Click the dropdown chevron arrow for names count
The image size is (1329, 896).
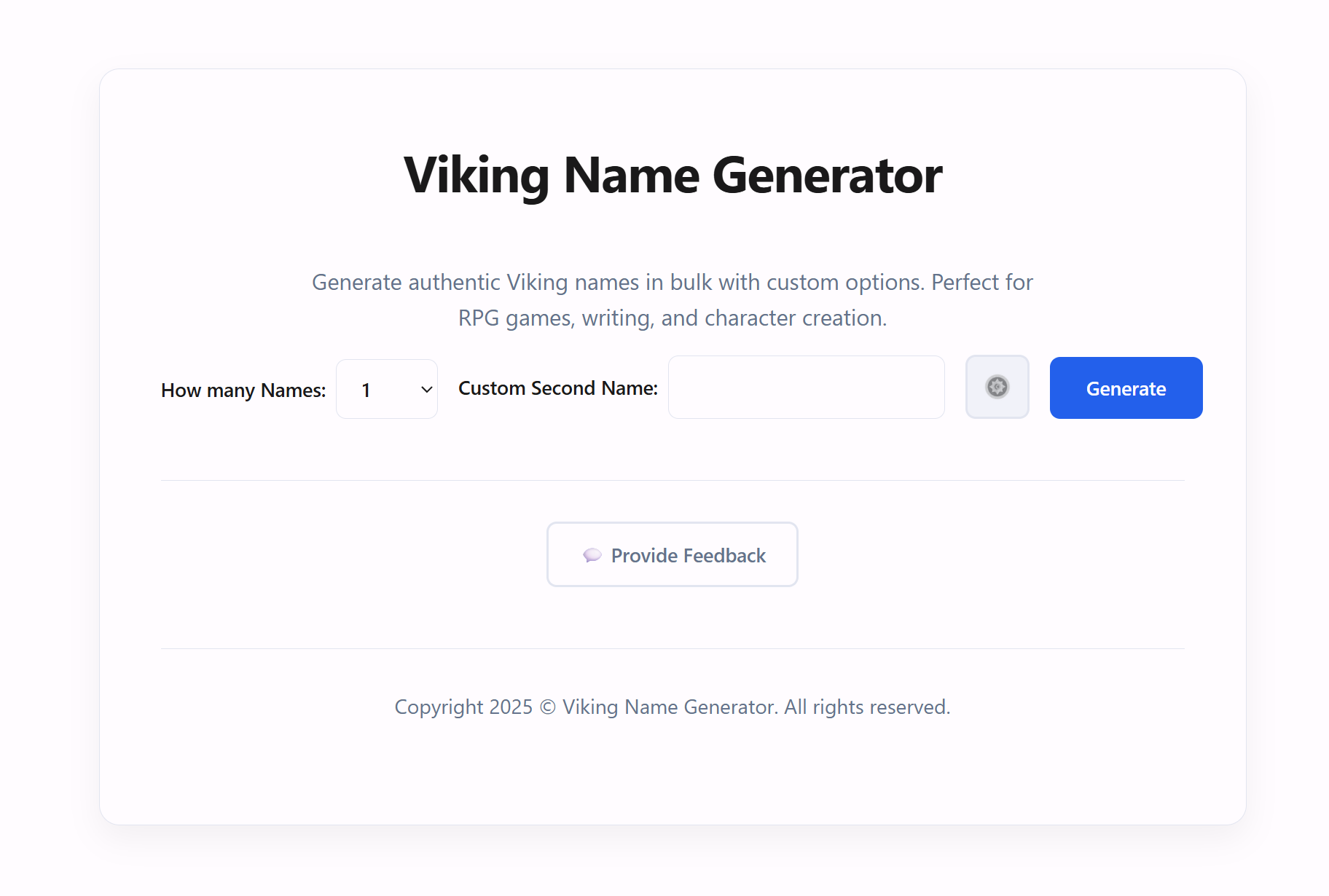[x=427, y=390]
